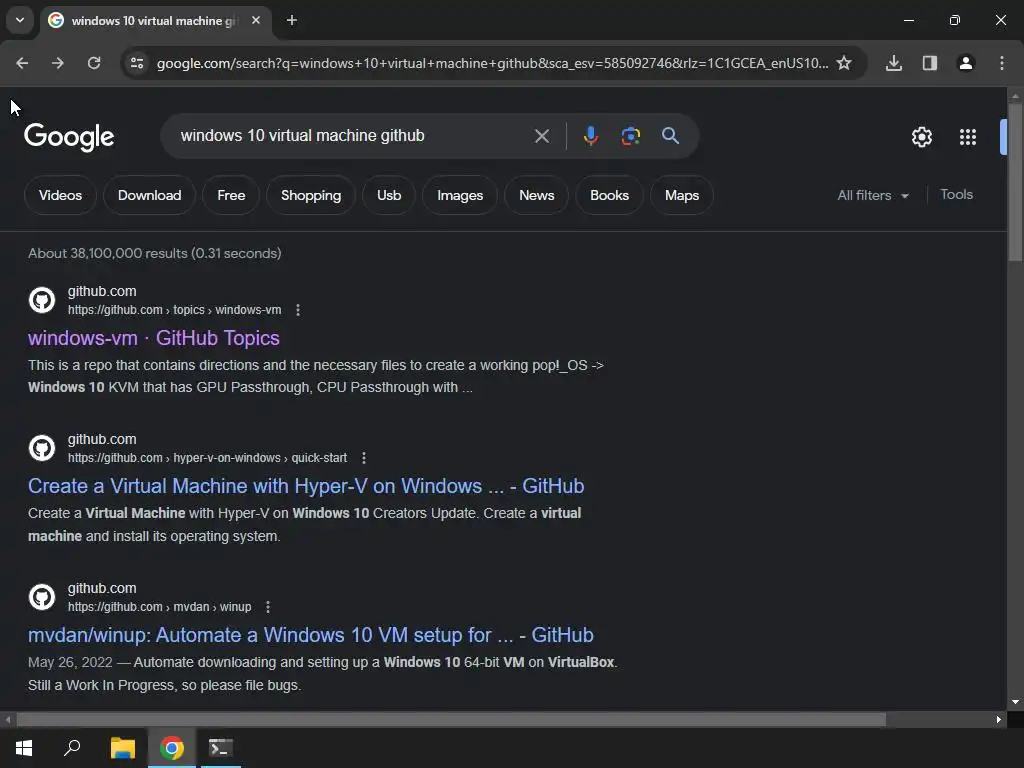Open search Tools options
Screen dimensions: 1024x768
[956, 195]
